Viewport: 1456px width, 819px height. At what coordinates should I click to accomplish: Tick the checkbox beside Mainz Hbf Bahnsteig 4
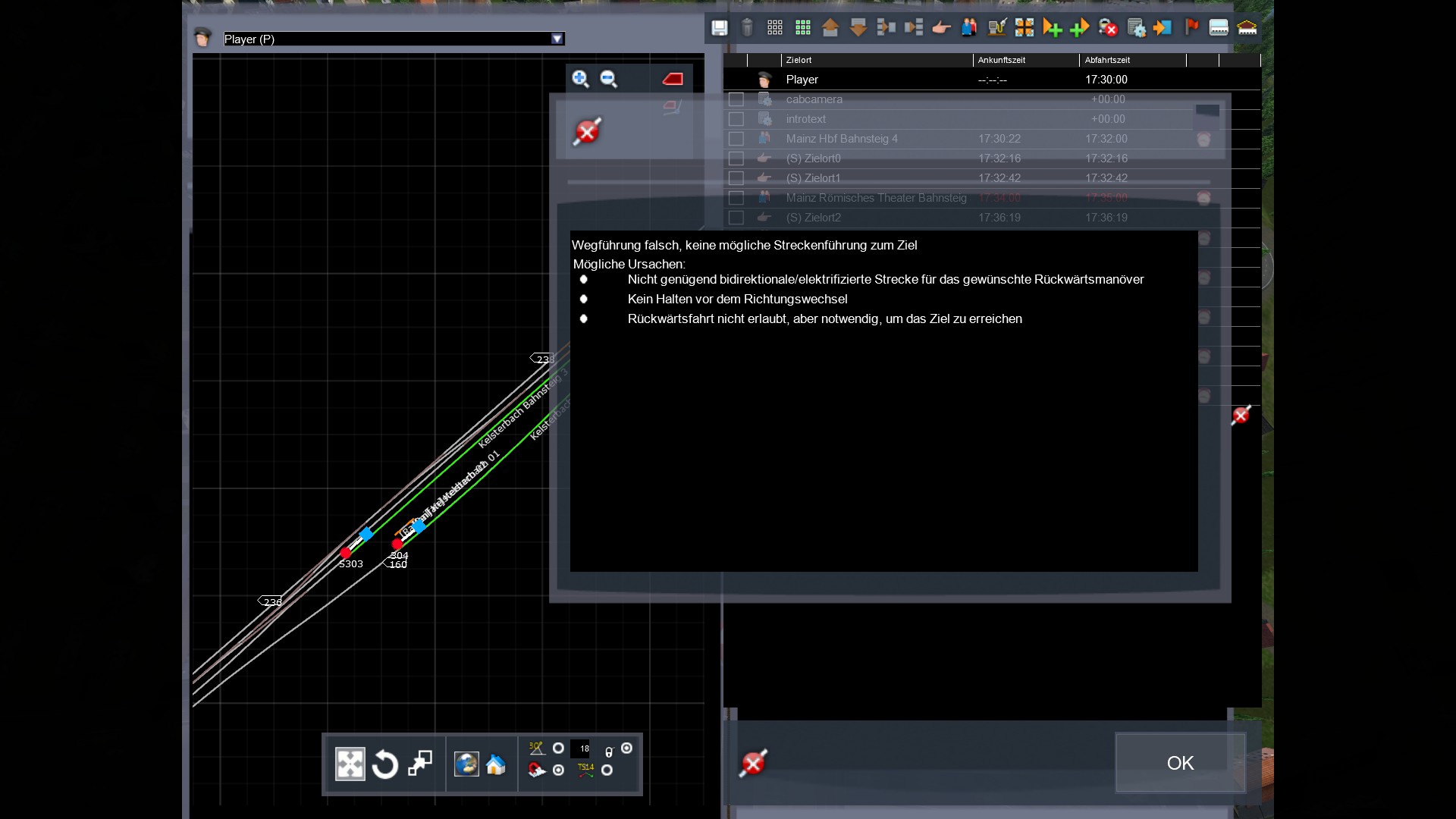click(736, 139)
